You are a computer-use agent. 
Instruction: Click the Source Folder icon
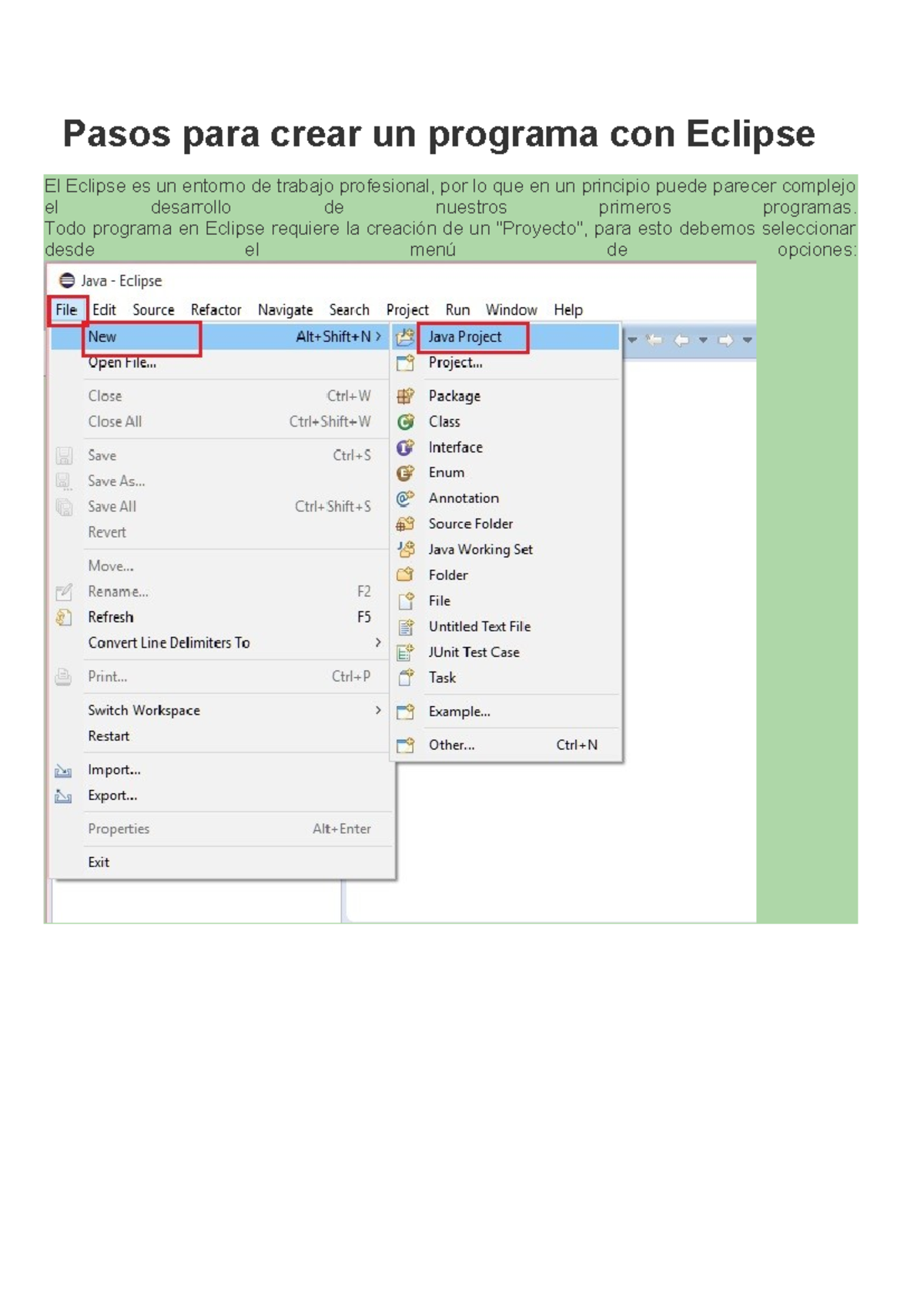[405, 524]
